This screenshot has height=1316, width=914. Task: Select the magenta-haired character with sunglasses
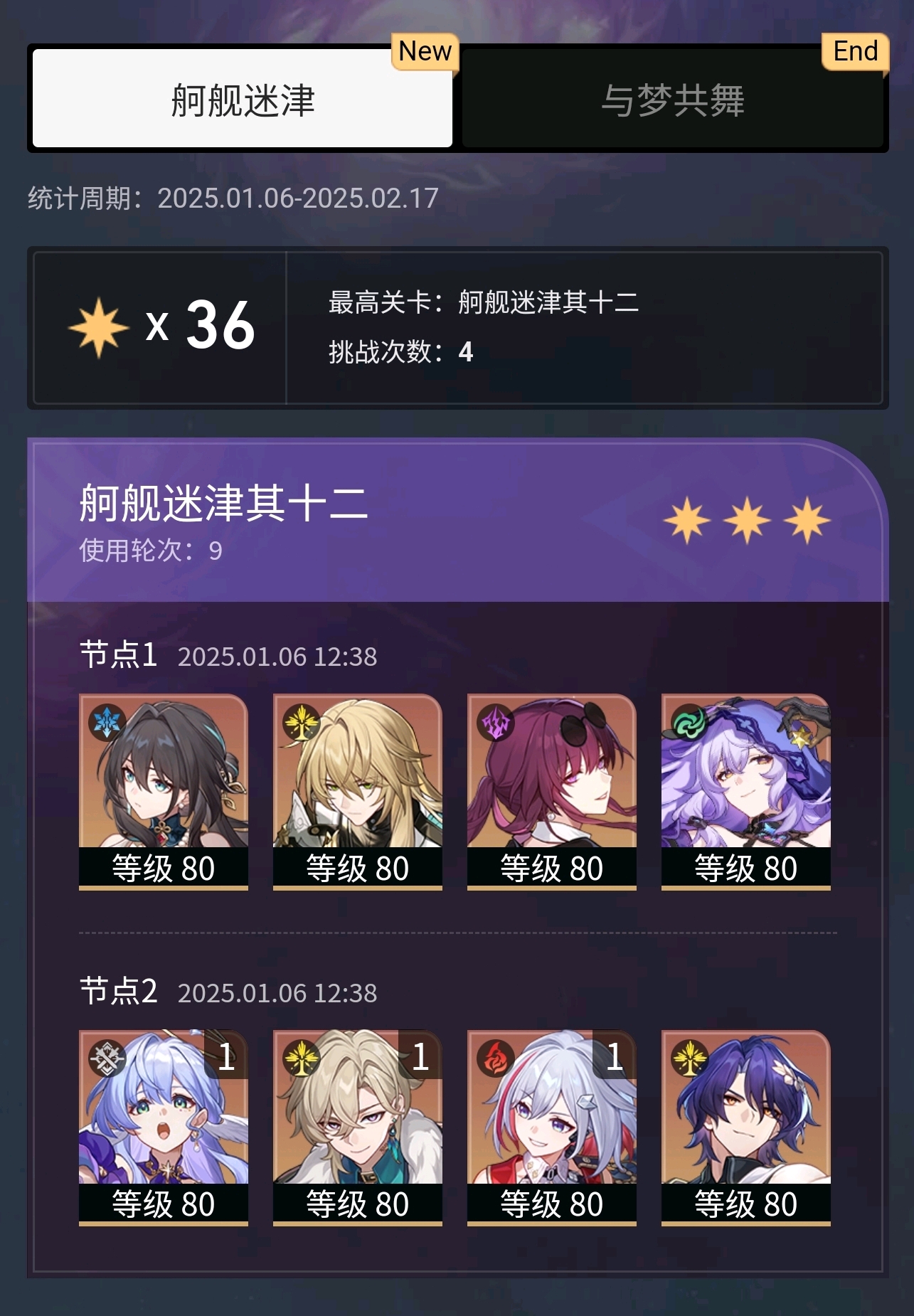[x=552, y=792]
